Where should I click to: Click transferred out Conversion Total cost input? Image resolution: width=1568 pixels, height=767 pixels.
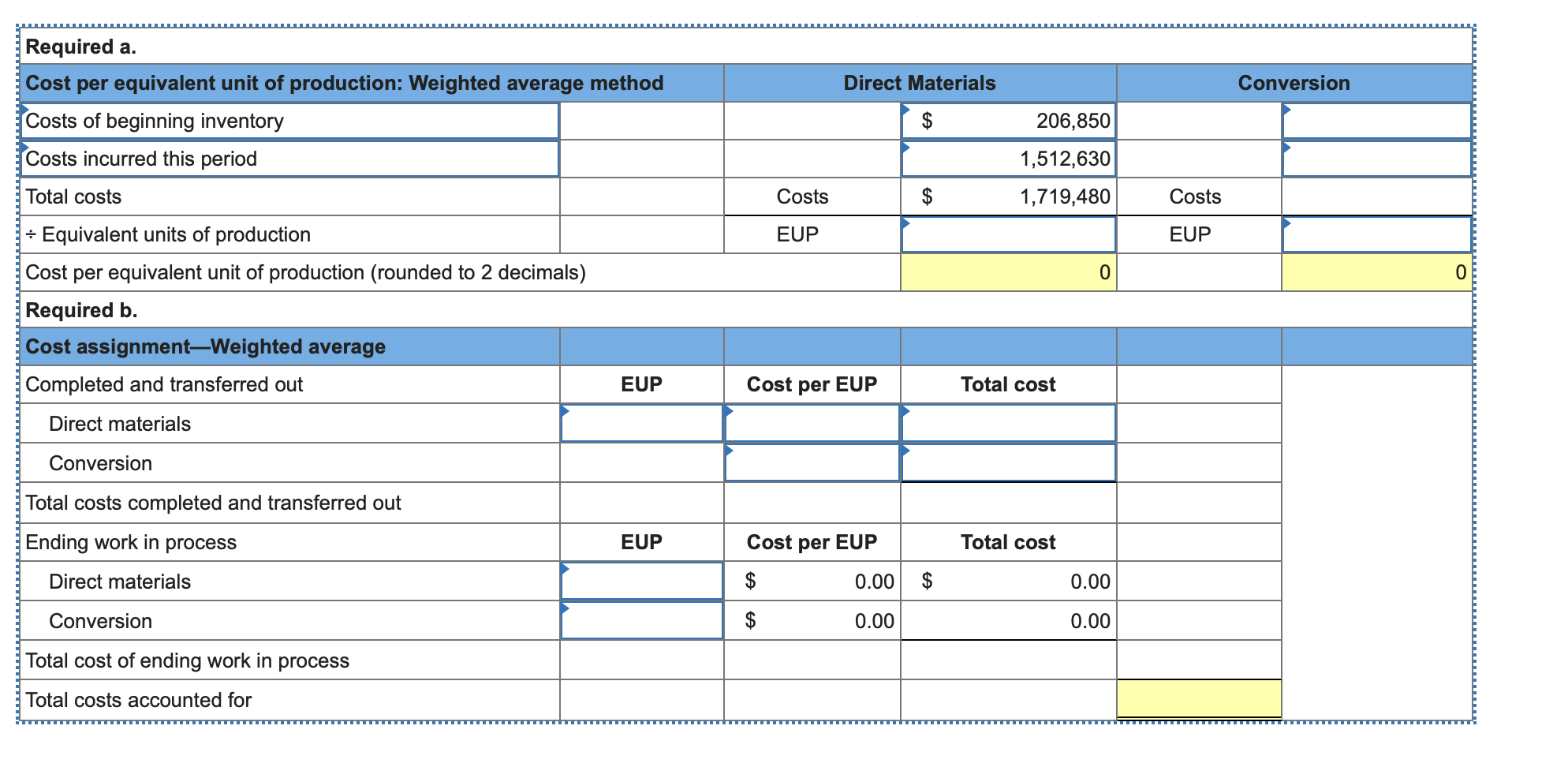[1009, 462]
